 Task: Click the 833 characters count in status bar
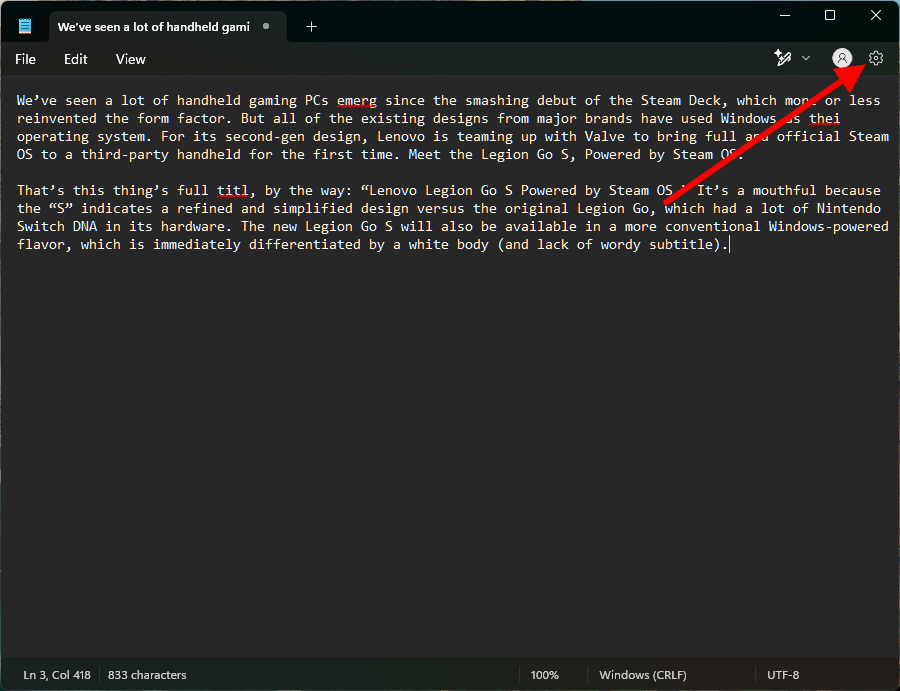[147, 675]
